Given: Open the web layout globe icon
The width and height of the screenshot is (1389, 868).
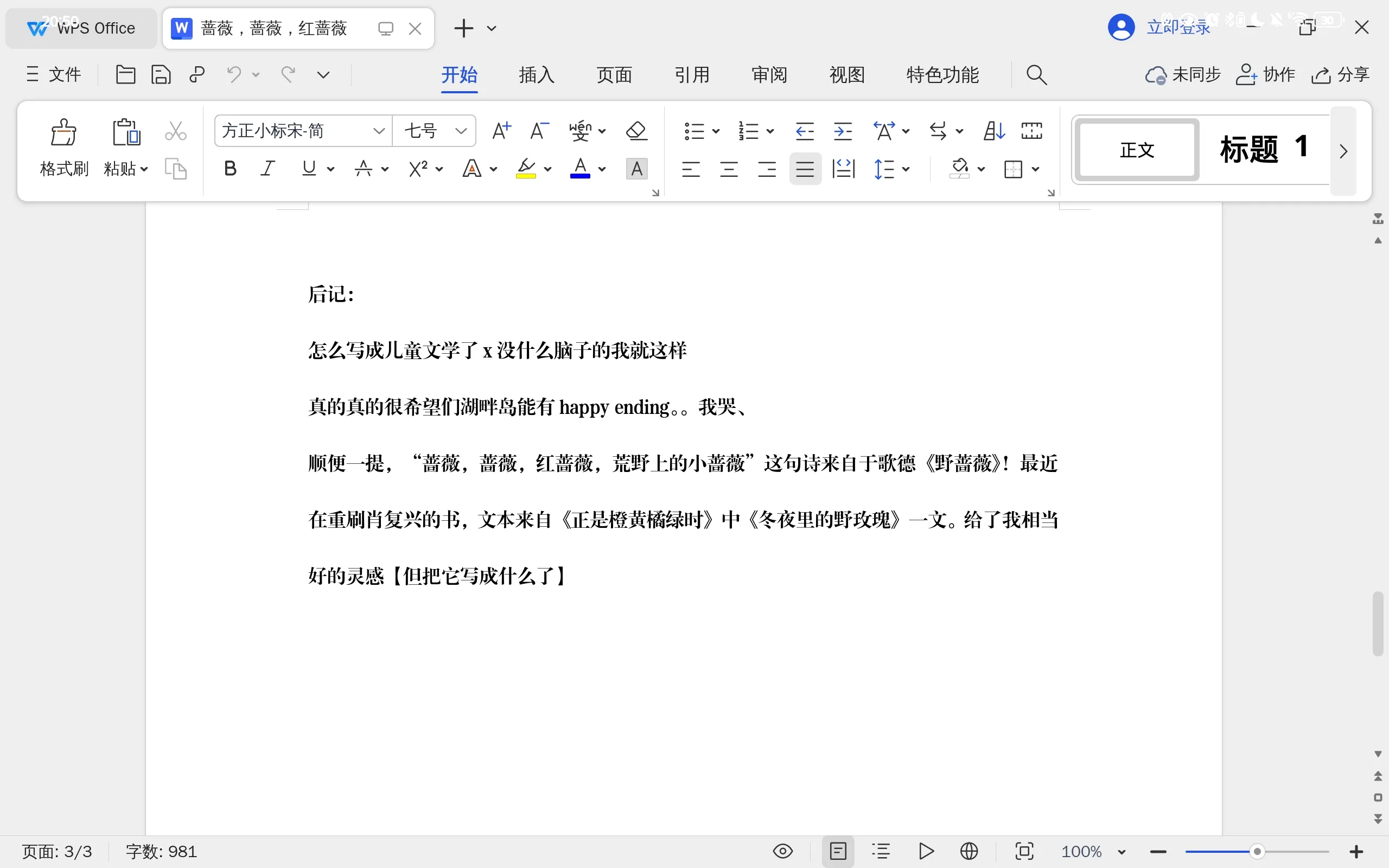Looking at the screenshot, I should pos(969,851).
